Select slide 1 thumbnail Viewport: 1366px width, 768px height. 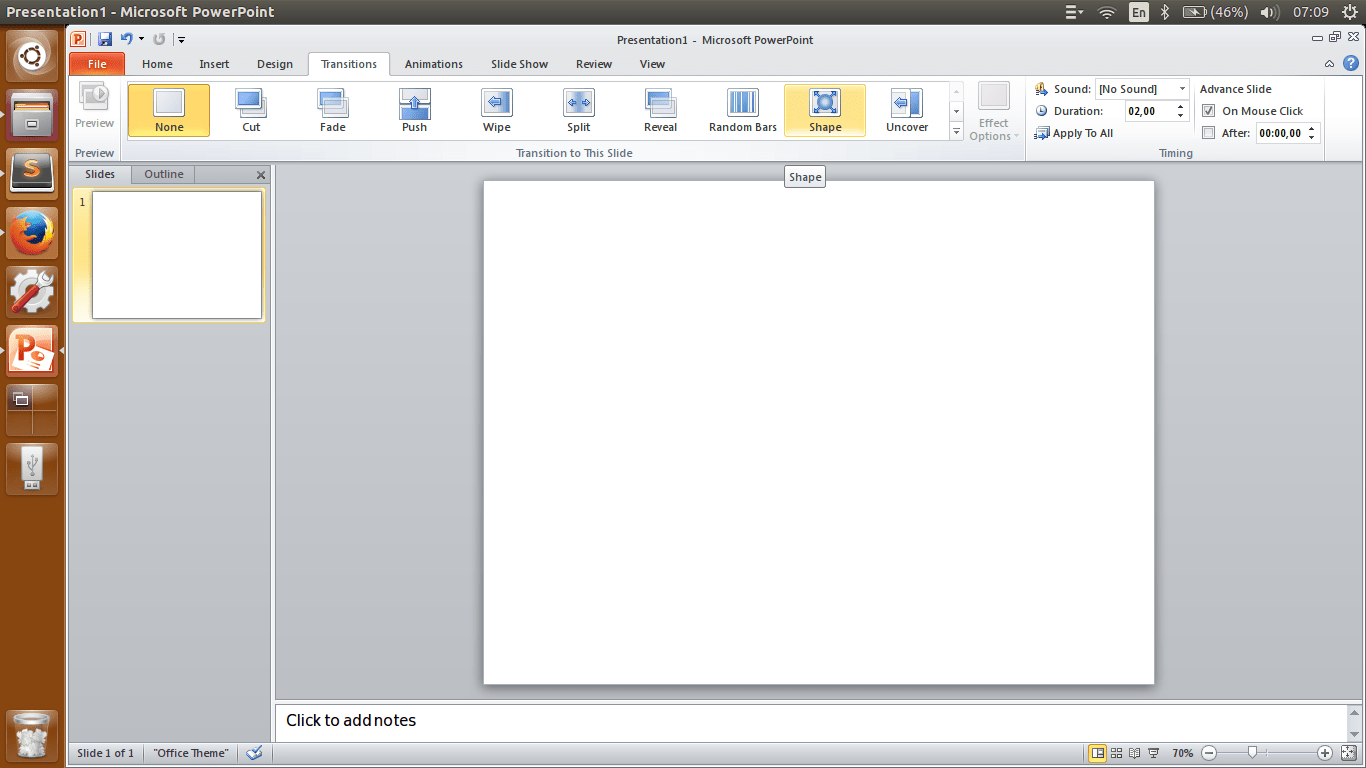[177, 255]
